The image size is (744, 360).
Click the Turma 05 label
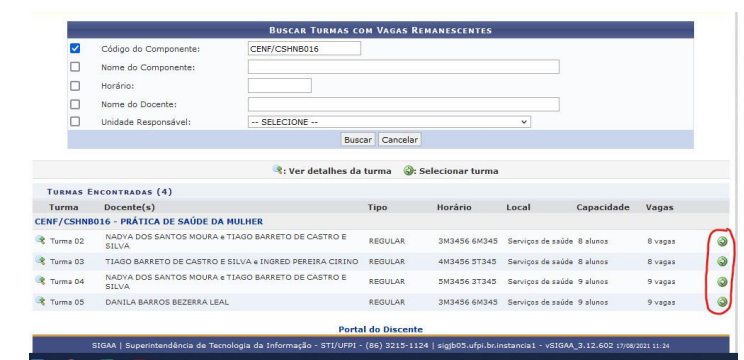point(67,302)
